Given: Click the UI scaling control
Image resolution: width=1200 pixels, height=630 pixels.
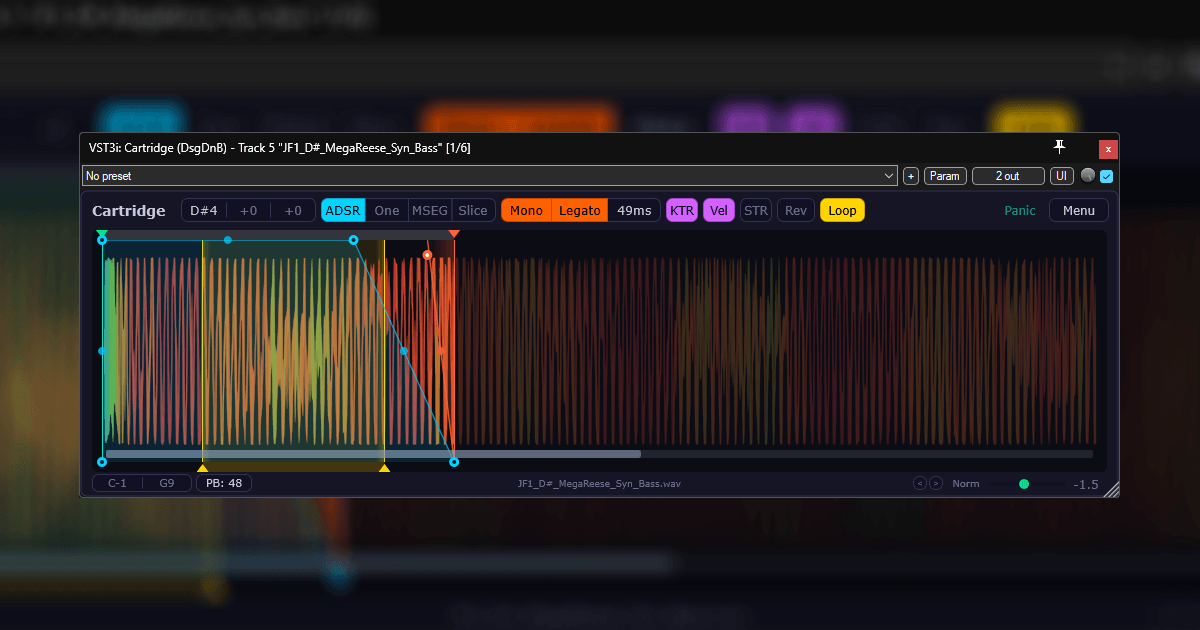Looking at the screenshot, I should click(x=1061, y=175).
